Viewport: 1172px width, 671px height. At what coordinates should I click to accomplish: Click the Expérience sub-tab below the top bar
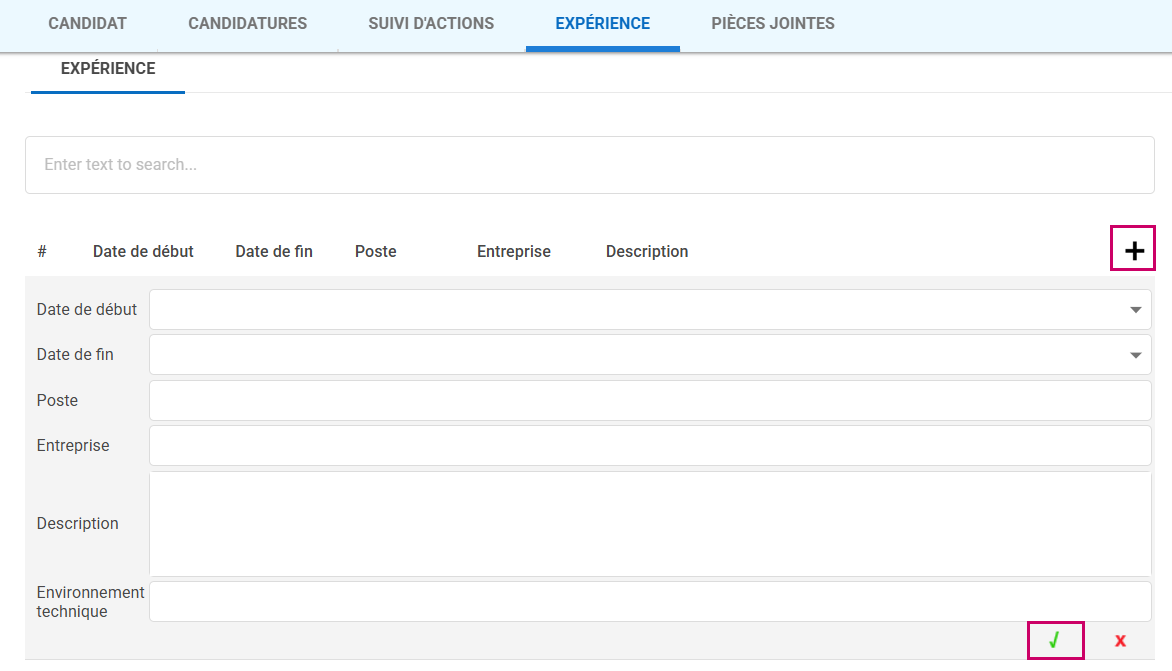(x=108, y=69)
